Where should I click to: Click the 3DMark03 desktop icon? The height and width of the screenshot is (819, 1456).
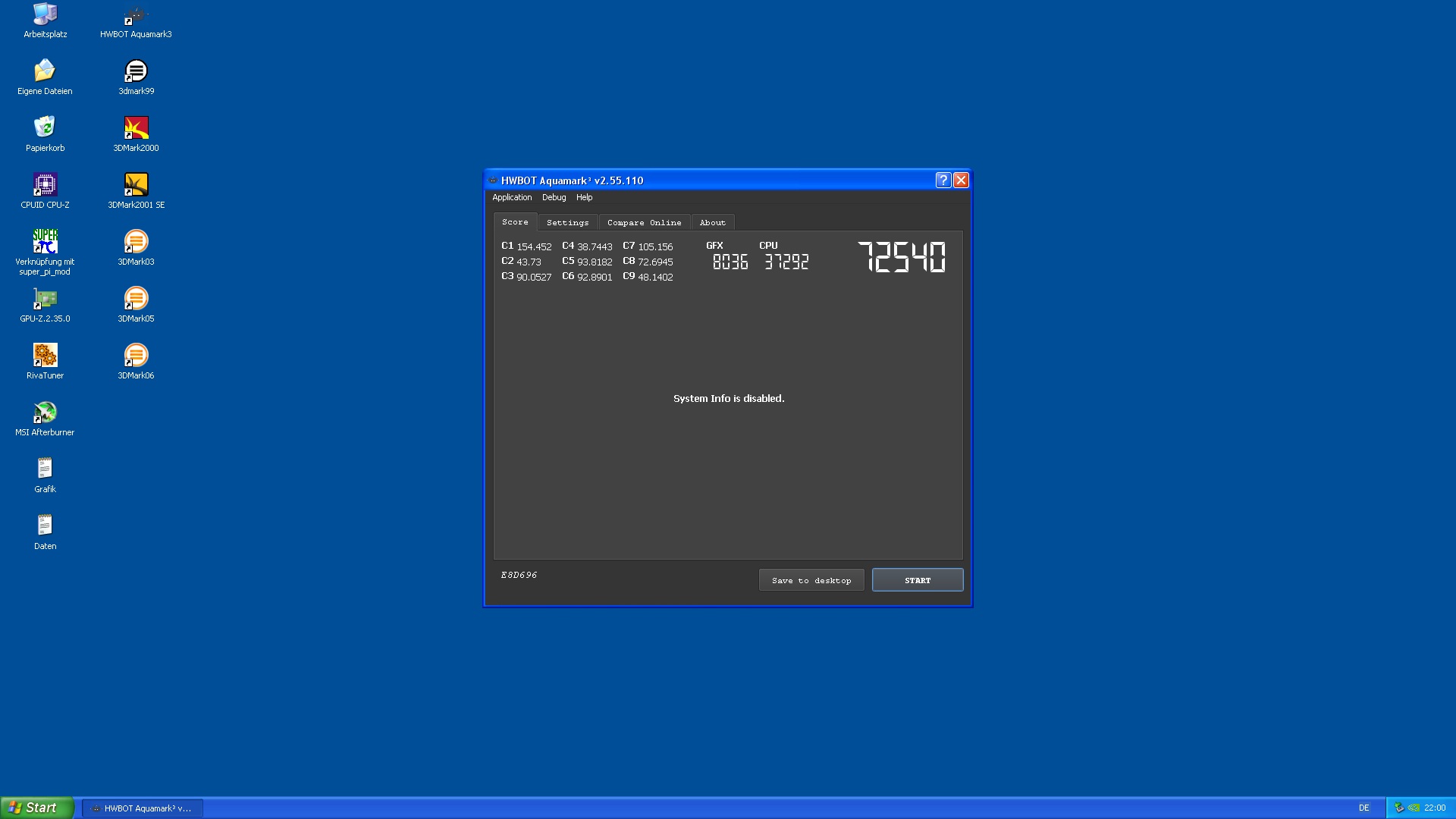coord(136,248)
